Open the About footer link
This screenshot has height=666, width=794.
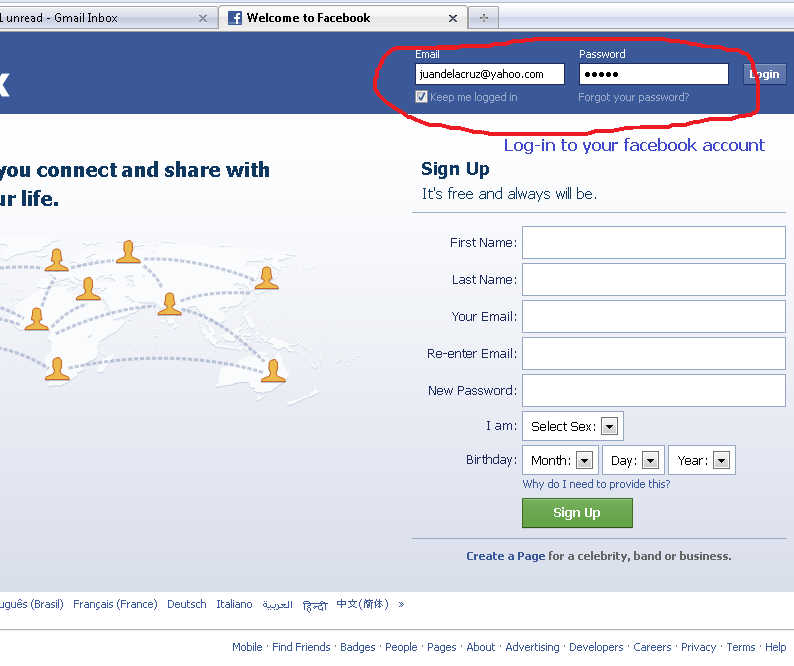(x=481, y=647)
